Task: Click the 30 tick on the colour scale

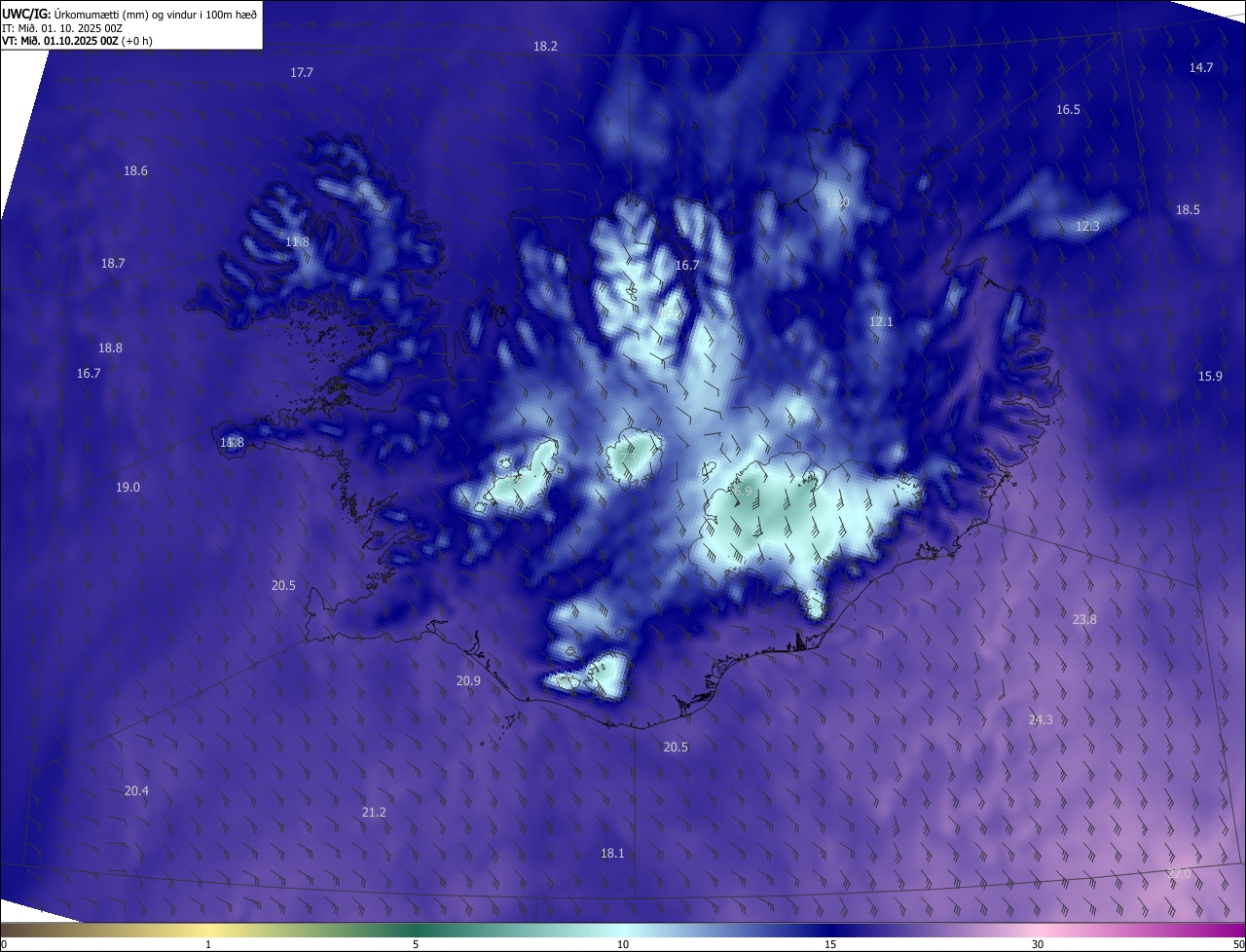Action: 1038,945
